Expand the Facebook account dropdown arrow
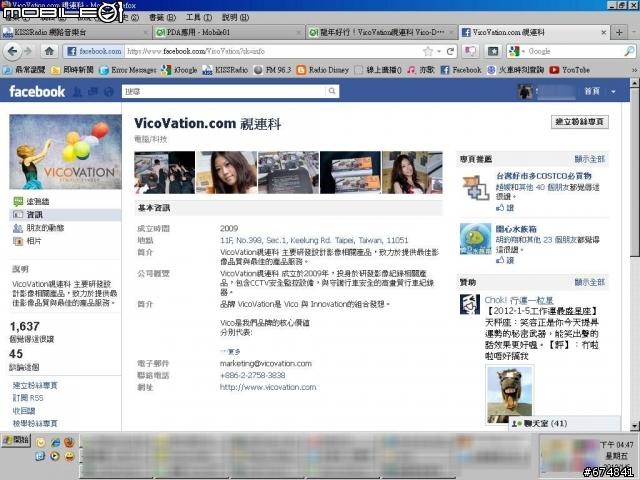 coord(613,92)
